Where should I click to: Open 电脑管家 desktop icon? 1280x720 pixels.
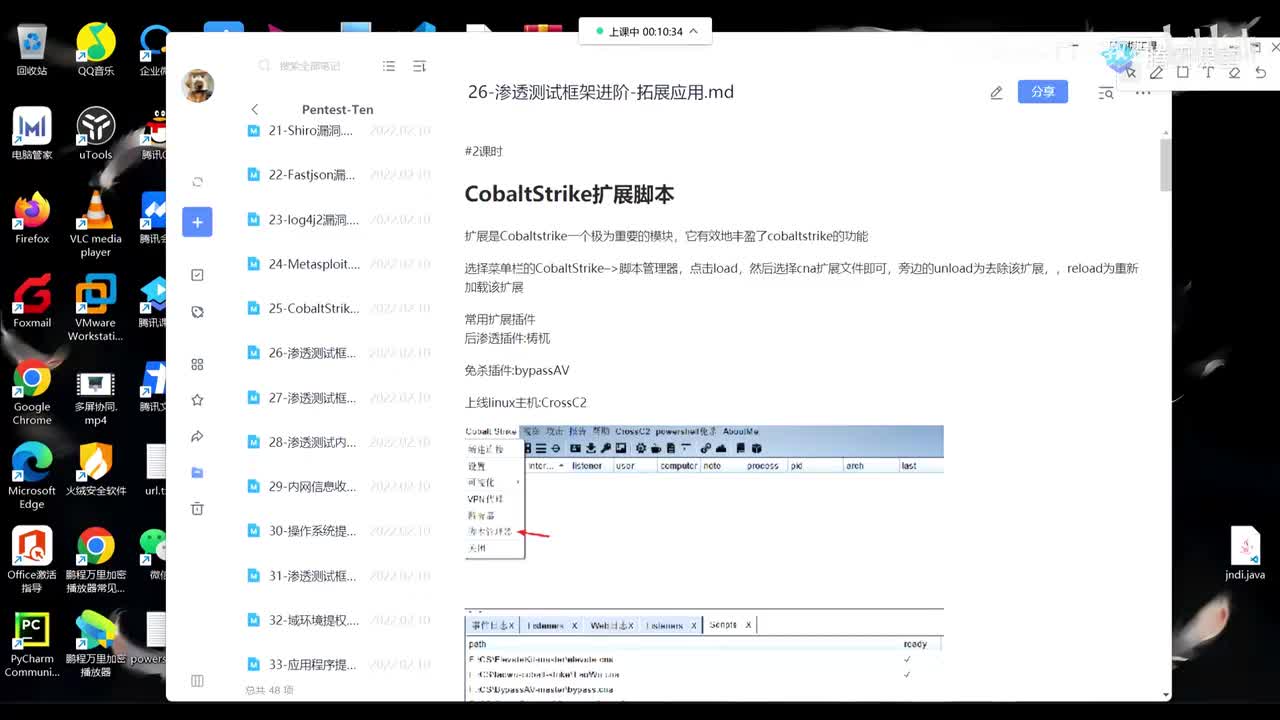click(32, 135)
